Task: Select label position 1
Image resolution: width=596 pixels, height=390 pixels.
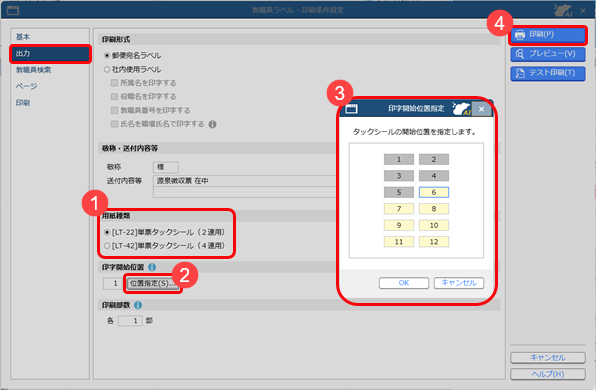Action: [x=399, y=159]
